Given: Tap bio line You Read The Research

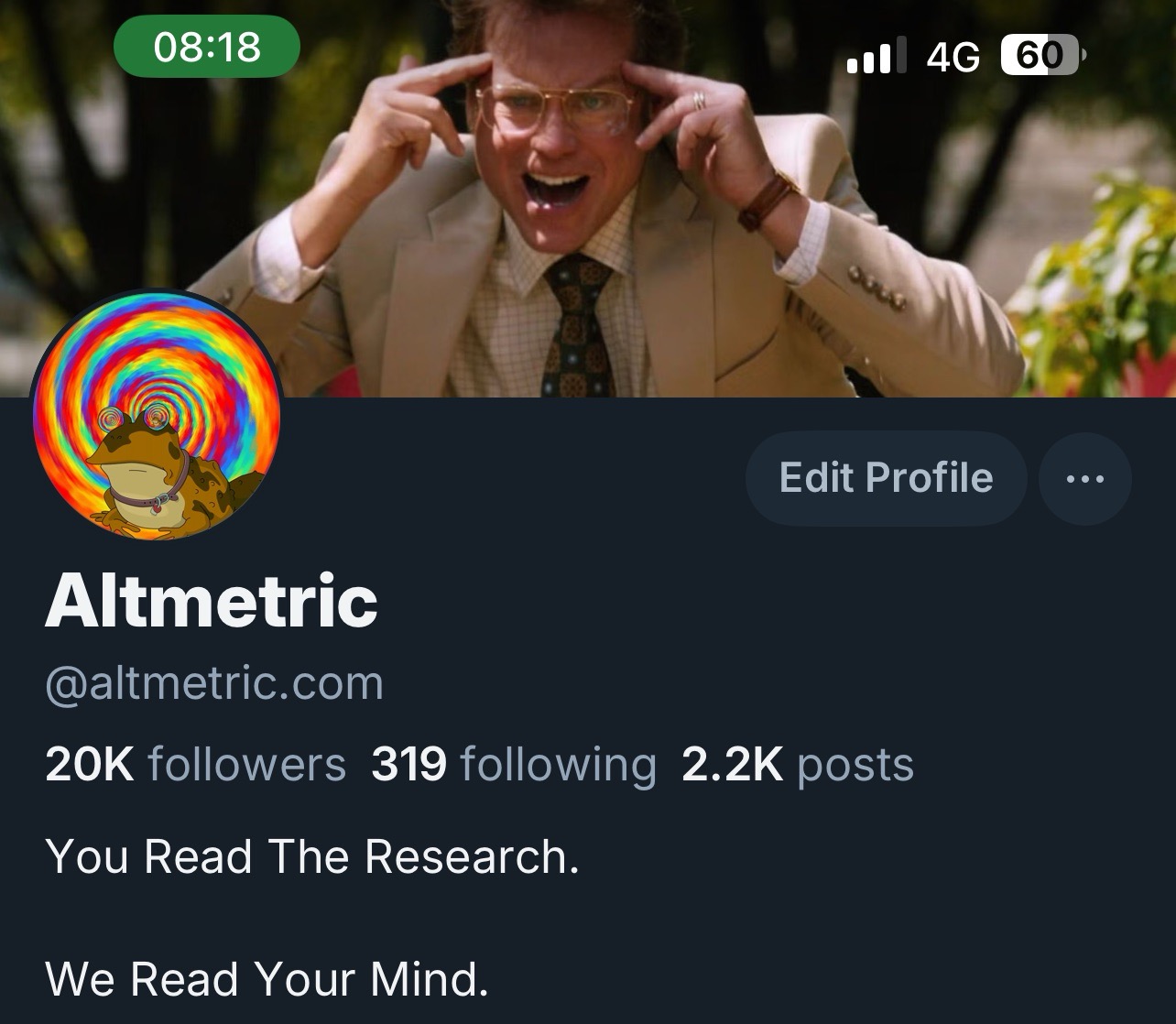Looking at the screenshot, I should pyautogui.click(x=312, y=857).
